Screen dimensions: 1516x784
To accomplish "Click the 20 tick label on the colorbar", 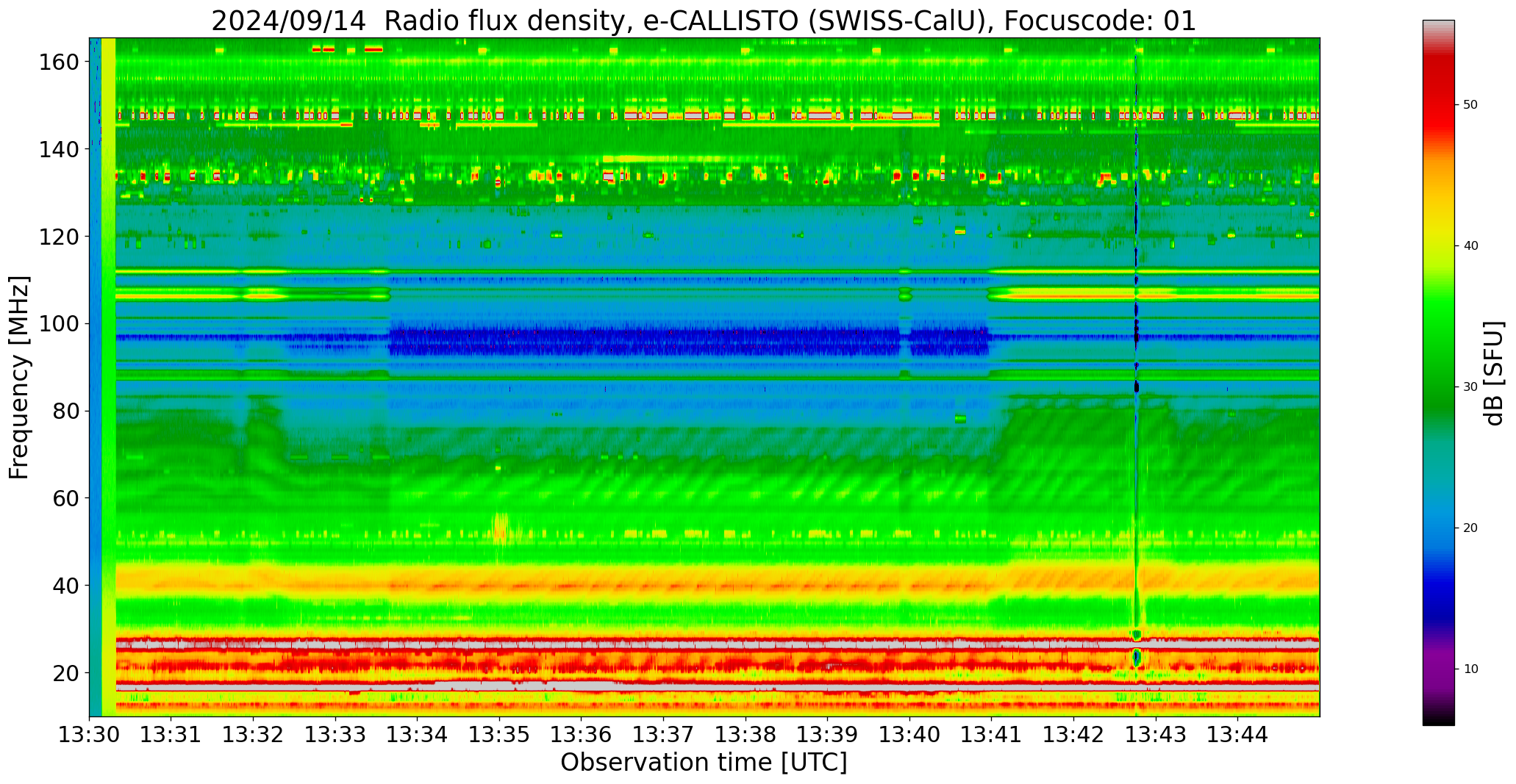I will (x=1470, y=528).
